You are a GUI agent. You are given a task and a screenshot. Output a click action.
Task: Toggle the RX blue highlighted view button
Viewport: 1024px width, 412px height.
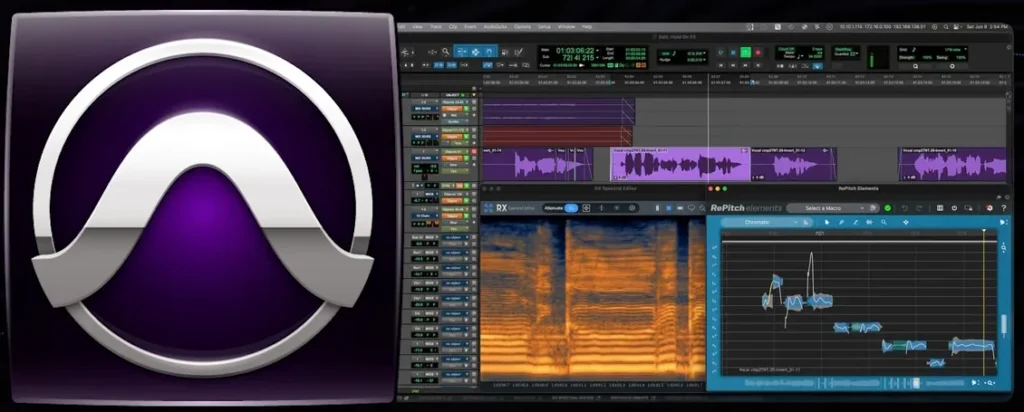click(668, 208)
